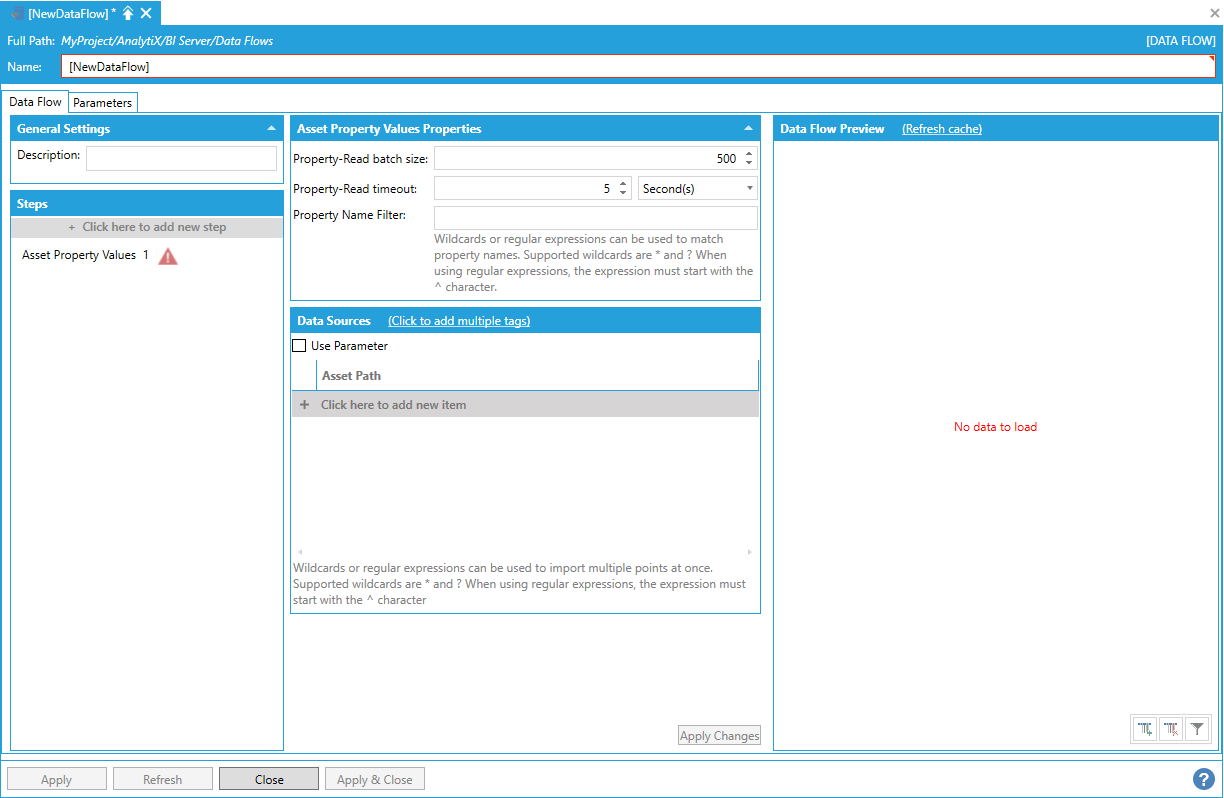The image size is (1224, 798).
Task: Click the Property Name Filter input field
Action: pos(596,218)
